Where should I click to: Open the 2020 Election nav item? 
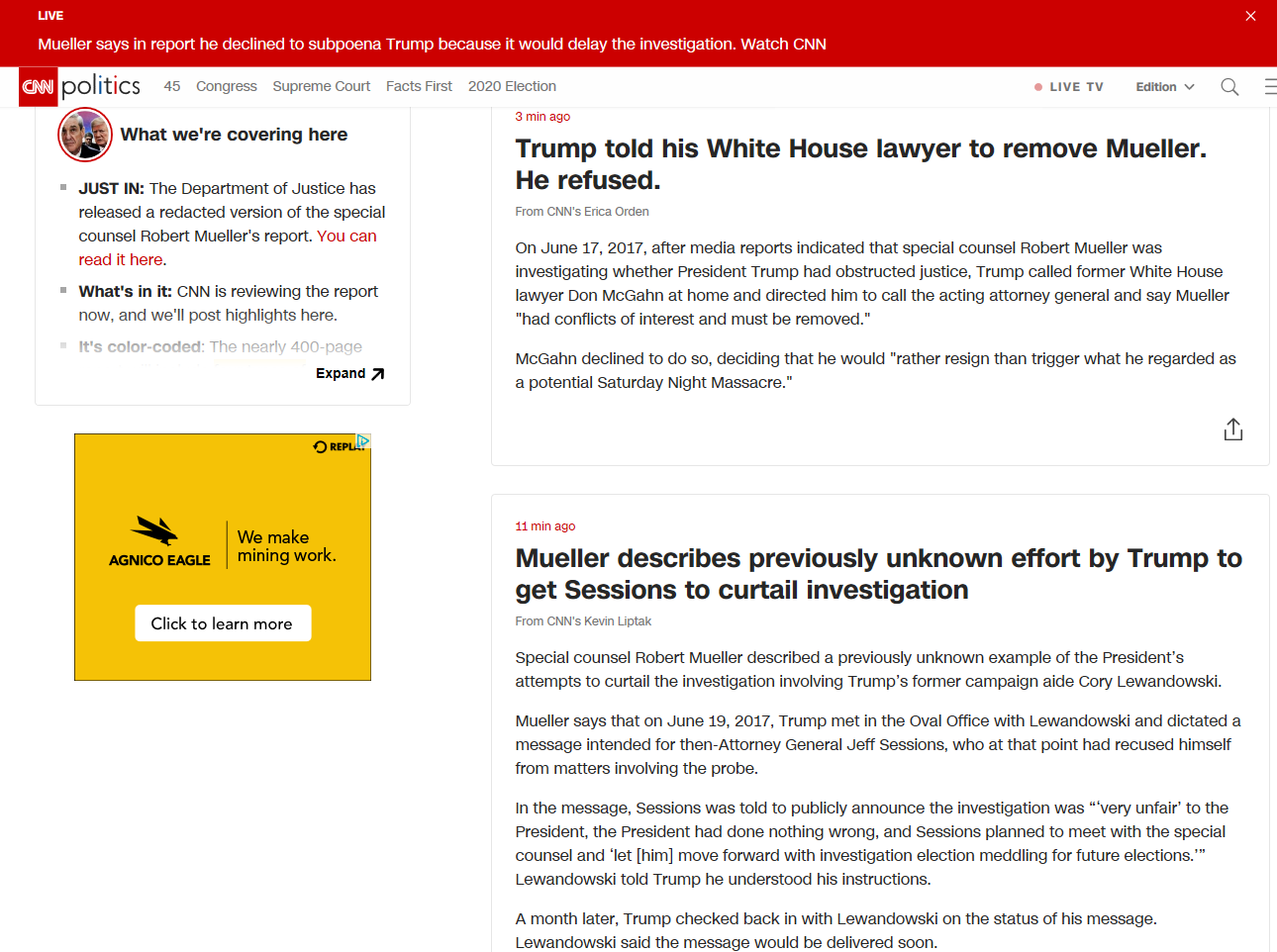tap(512, 86)
